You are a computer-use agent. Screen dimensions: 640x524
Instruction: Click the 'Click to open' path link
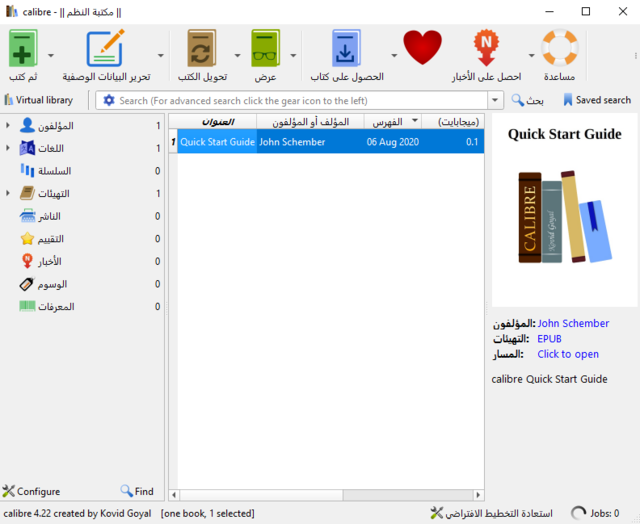(x=568, y=354)
